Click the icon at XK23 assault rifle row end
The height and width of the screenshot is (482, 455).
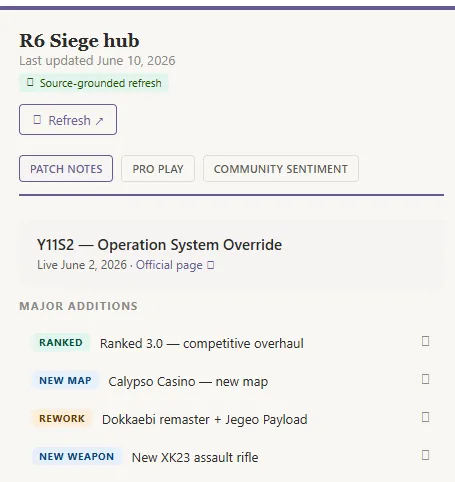pyautogui.click(x=425, y=455)
